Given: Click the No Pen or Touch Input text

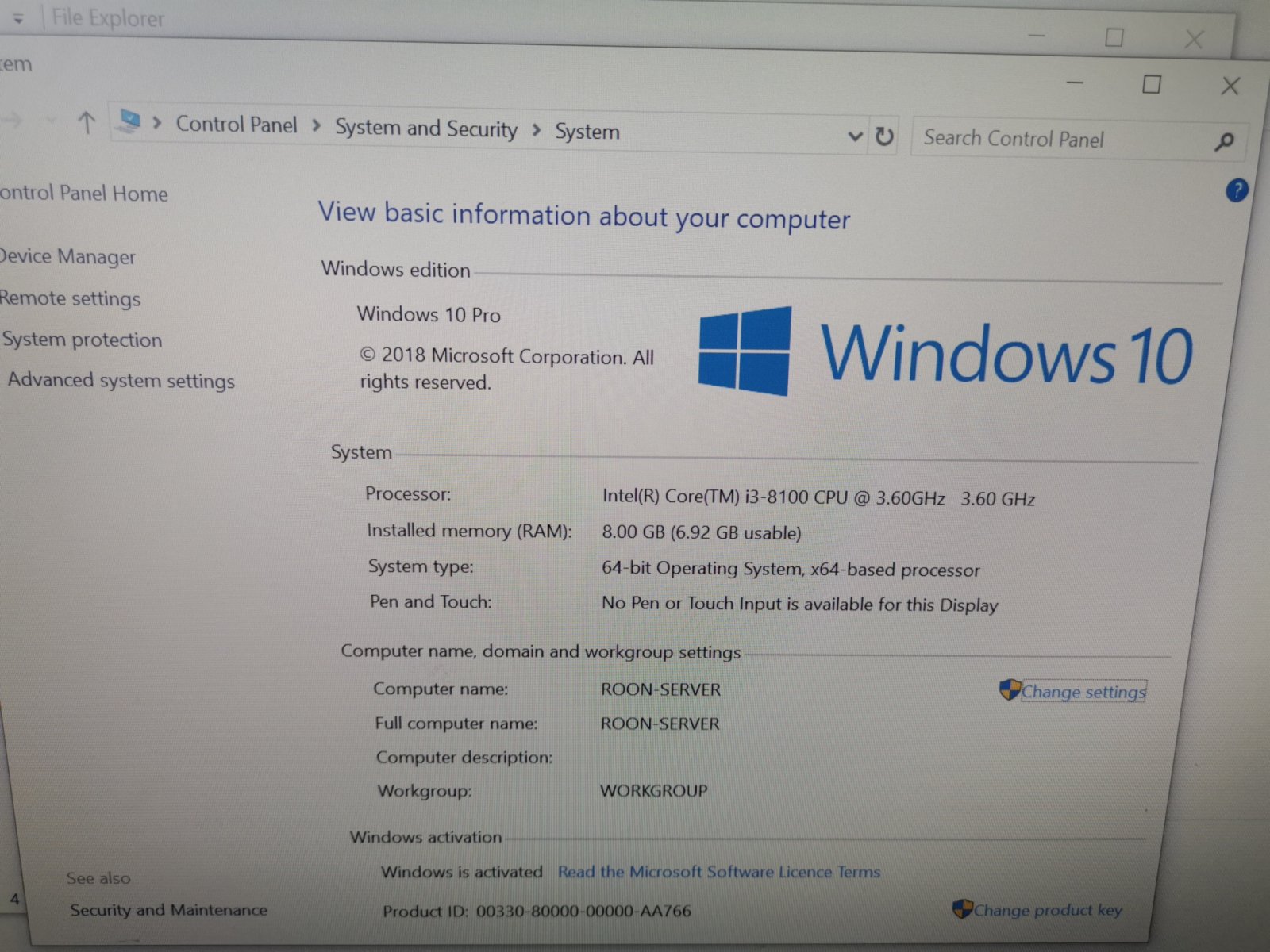Looking at the screenshot, I should pos(799,604).
